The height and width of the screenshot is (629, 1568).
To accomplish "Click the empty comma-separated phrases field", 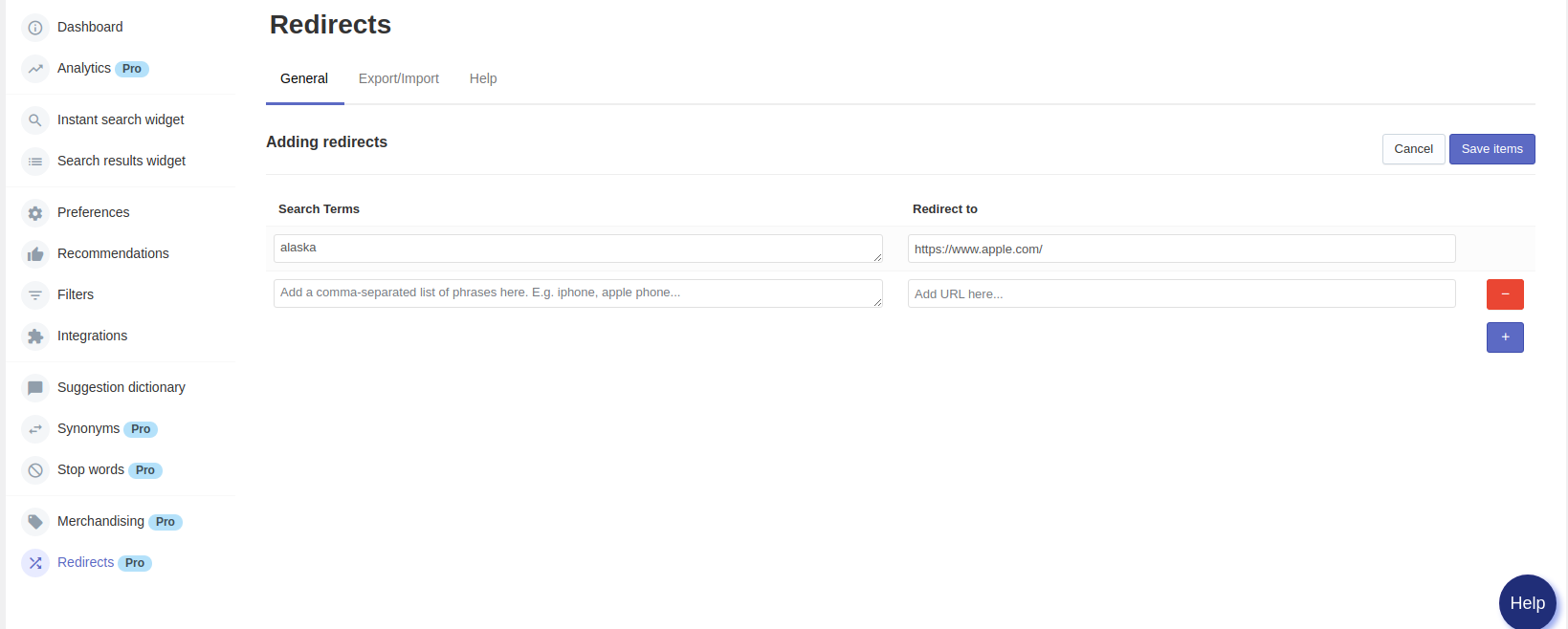I will [578, 293].
